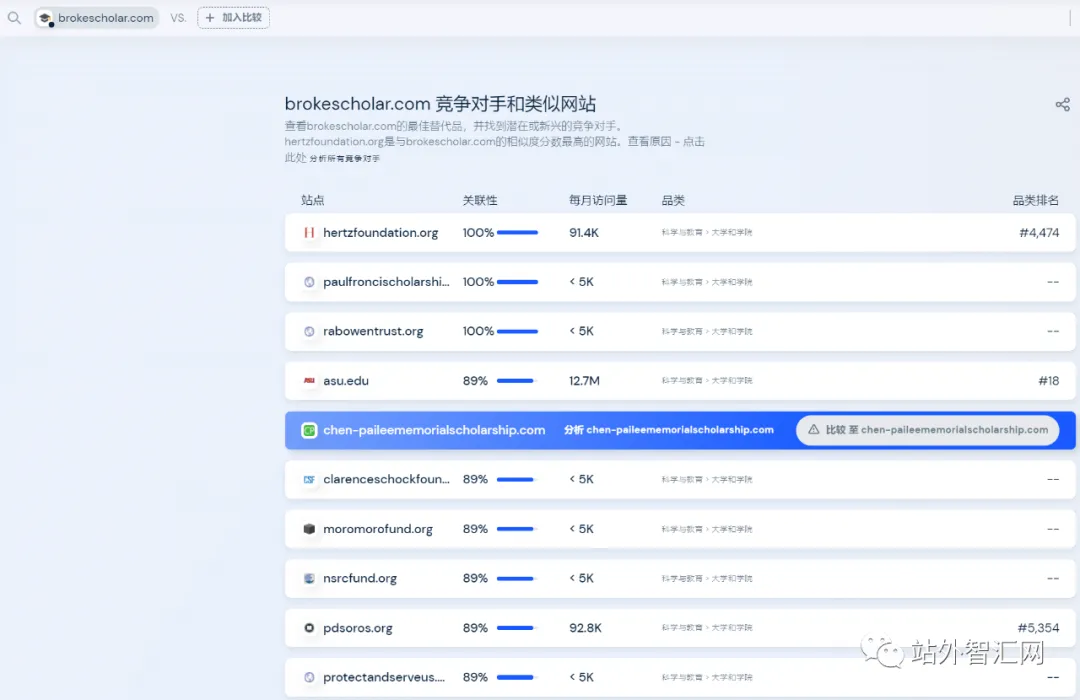Open the clarenceschockfoun... site link
The width and height of the screenshot is (1080, 700).
386,480
